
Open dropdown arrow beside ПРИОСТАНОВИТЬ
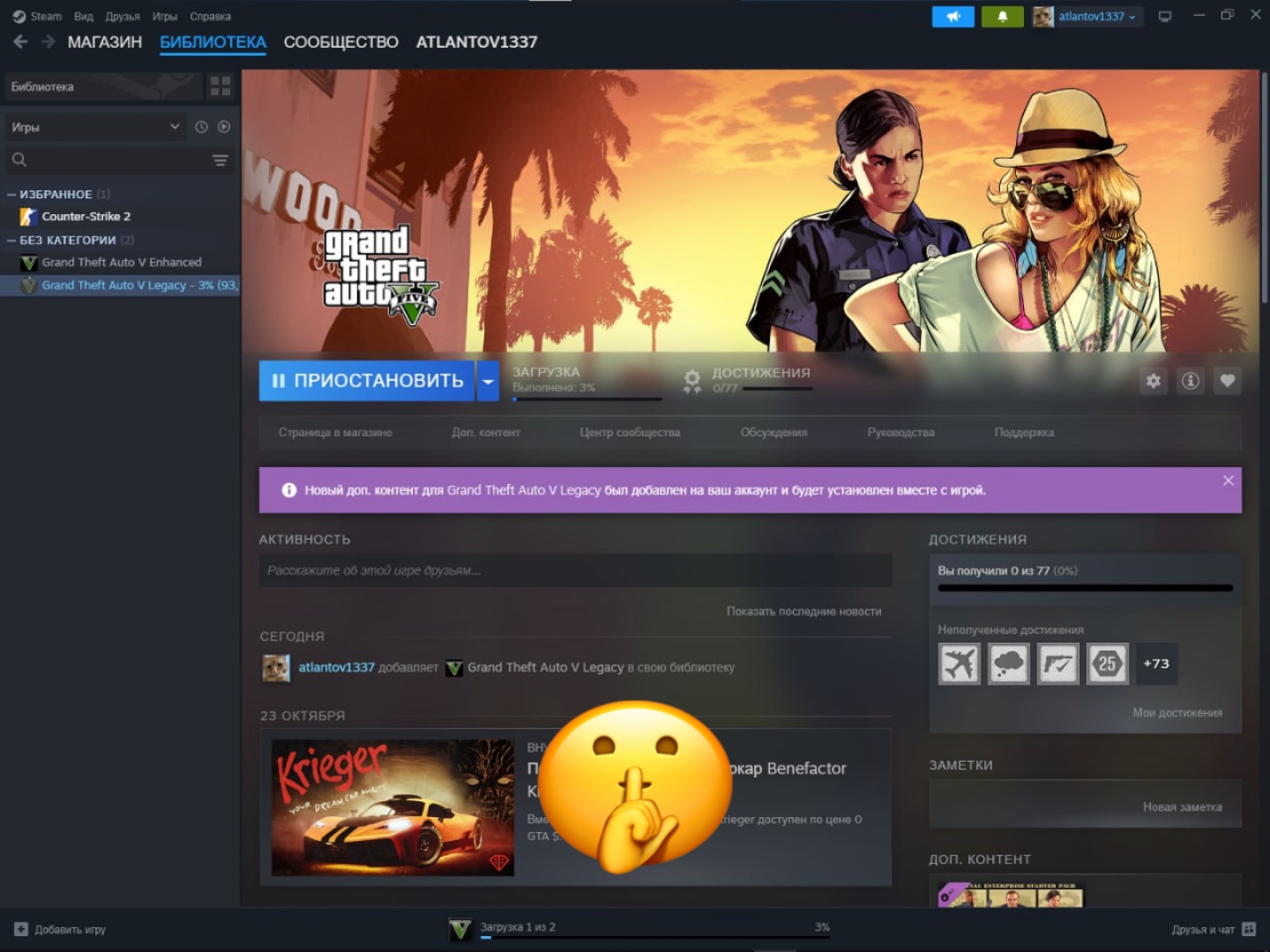click(488, 381)
